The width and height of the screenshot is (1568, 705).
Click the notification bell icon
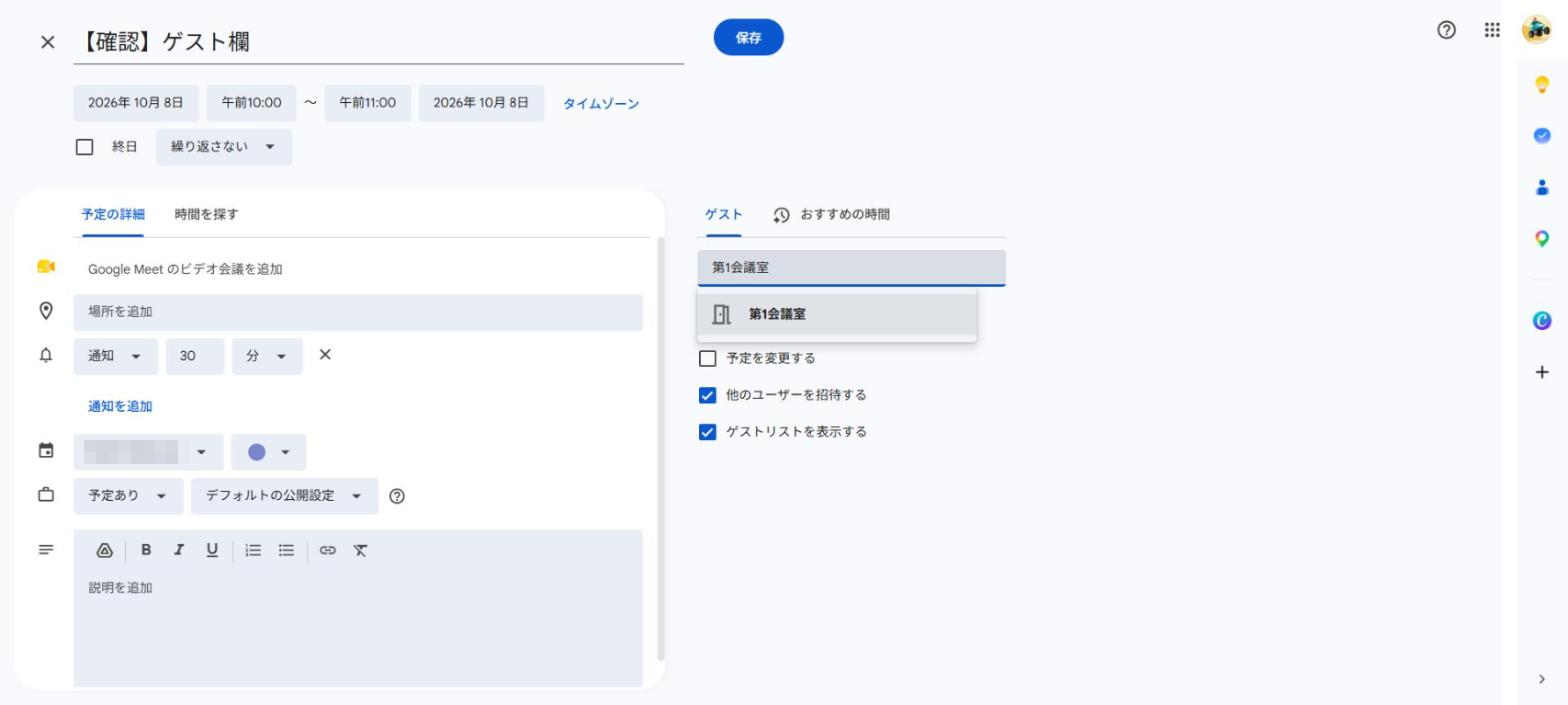pos(46,355)
